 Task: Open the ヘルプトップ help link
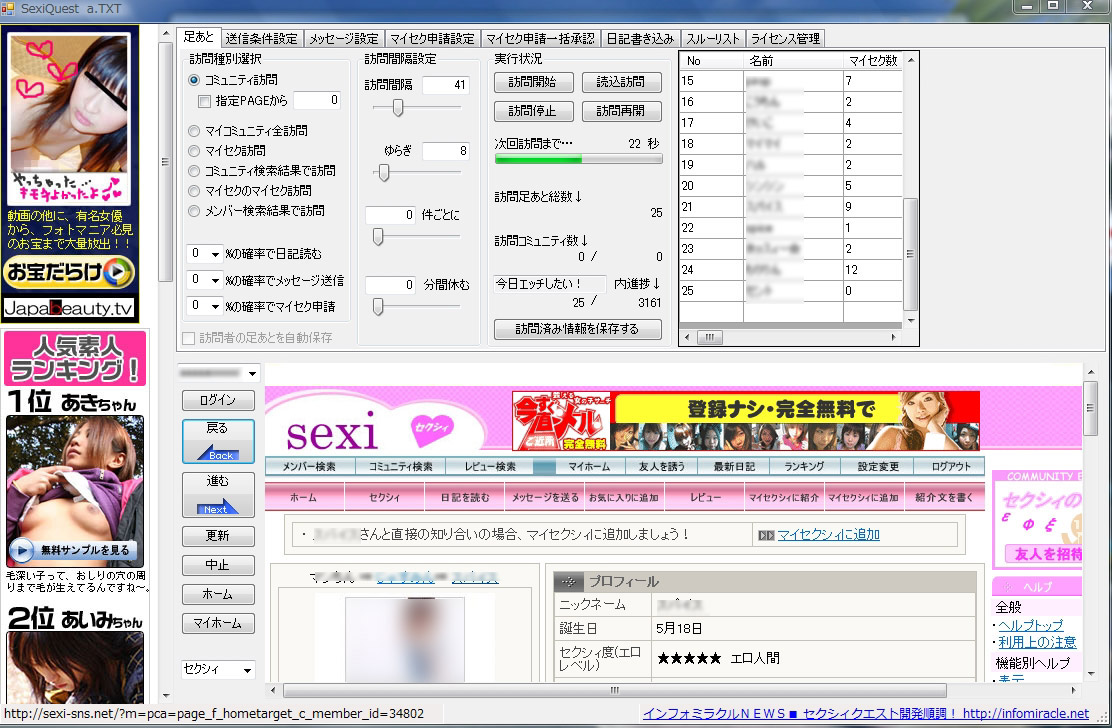click(x=1031, y=625)
